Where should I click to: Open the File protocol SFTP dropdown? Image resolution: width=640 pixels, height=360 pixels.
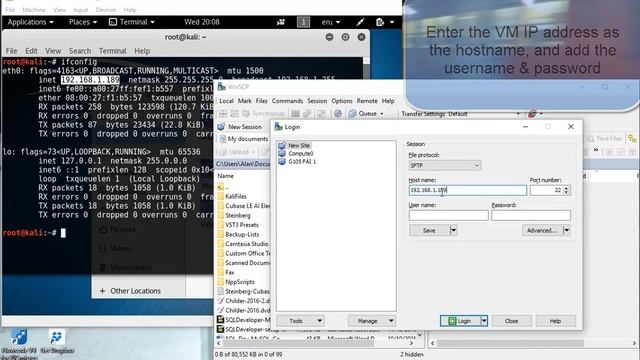(444, 165)
